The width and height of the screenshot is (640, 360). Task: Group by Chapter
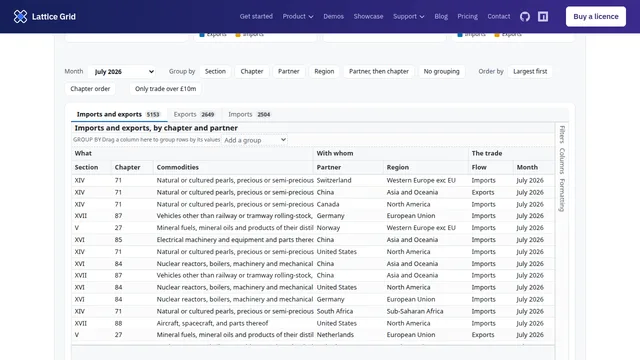click(x=252, y=71)
